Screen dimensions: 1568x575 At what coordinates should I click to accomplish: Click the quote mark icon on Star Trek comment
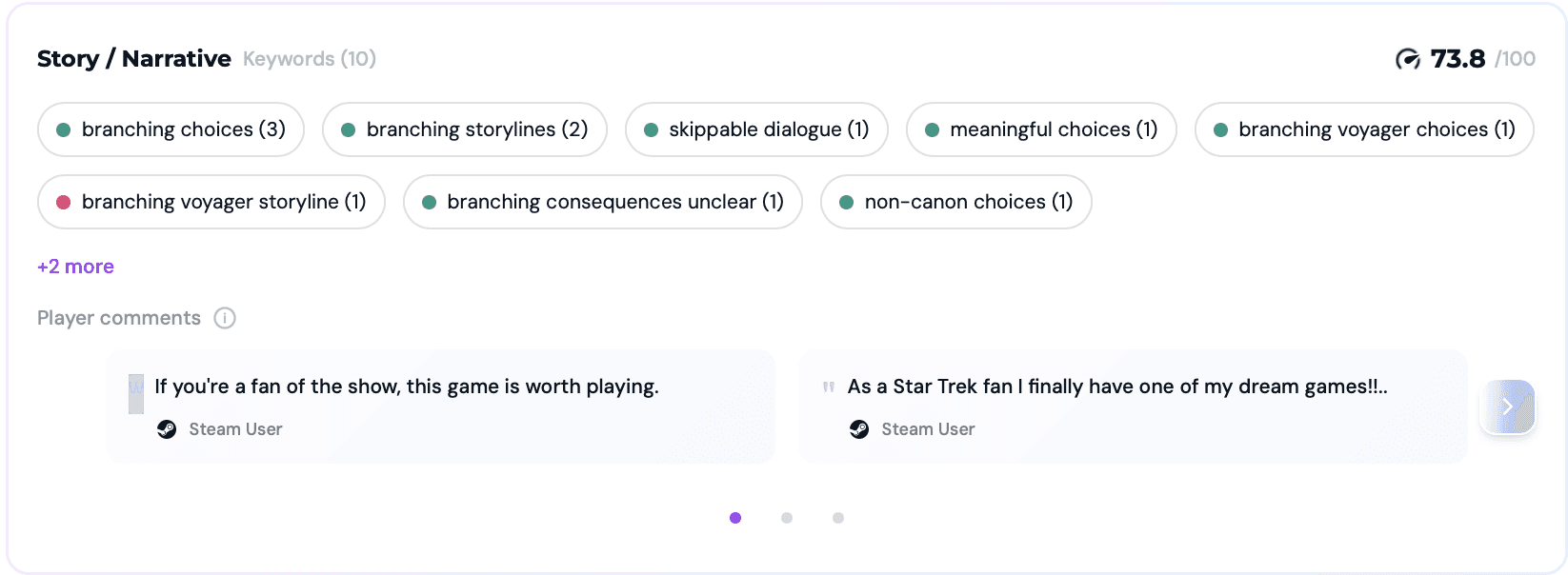(x=829, y=387)
